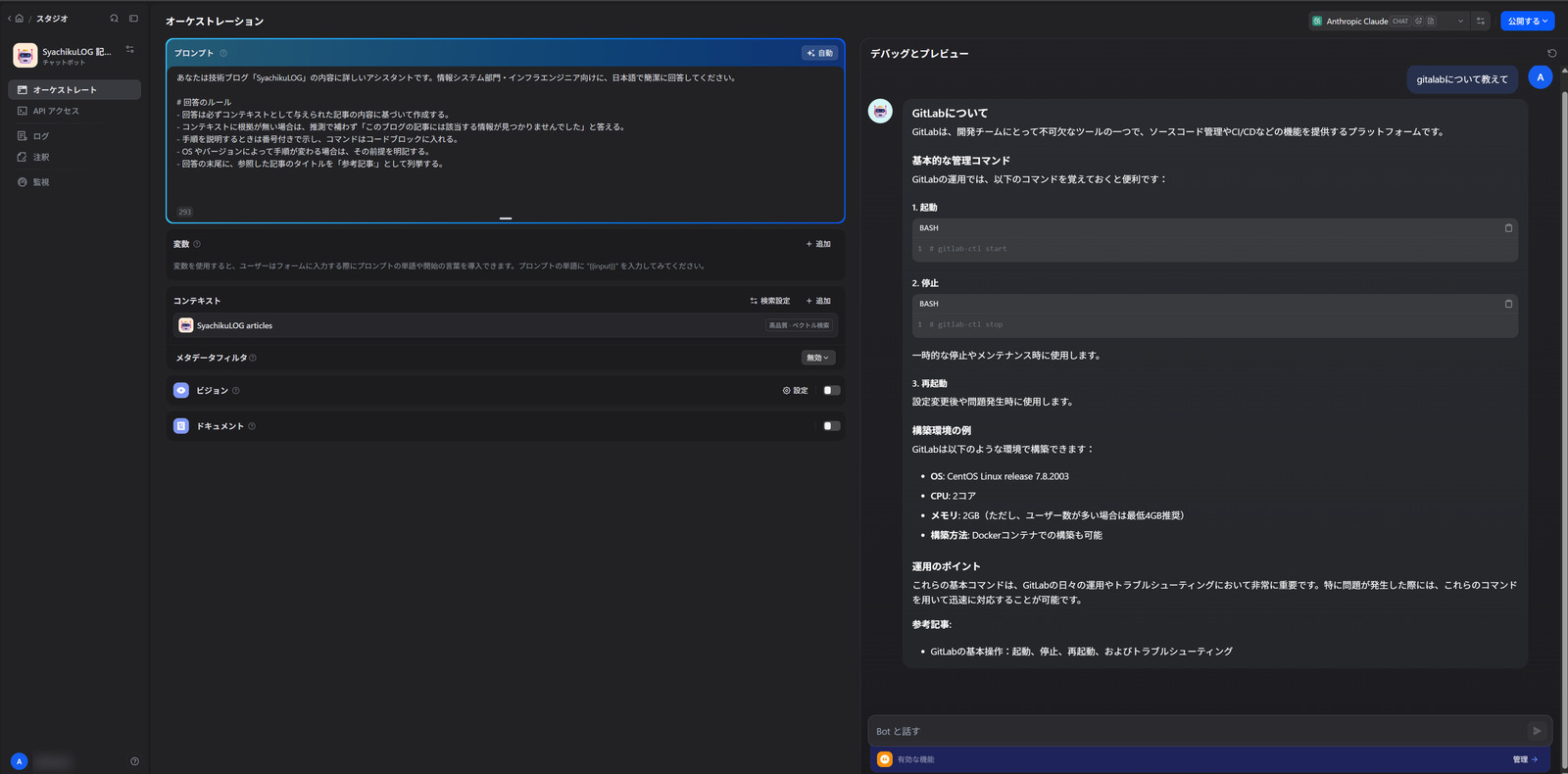Click the CHAT mode badge
This screenshot has height=774, width=1568.
click(1400, 21)
